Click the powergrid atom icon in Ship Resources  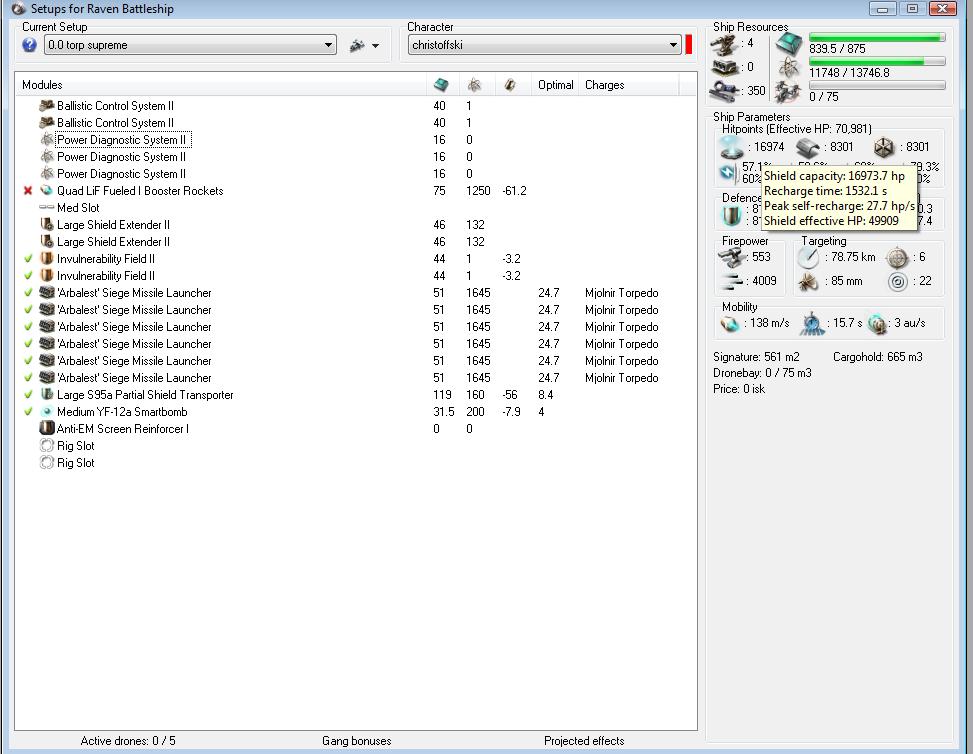point(789,68)
